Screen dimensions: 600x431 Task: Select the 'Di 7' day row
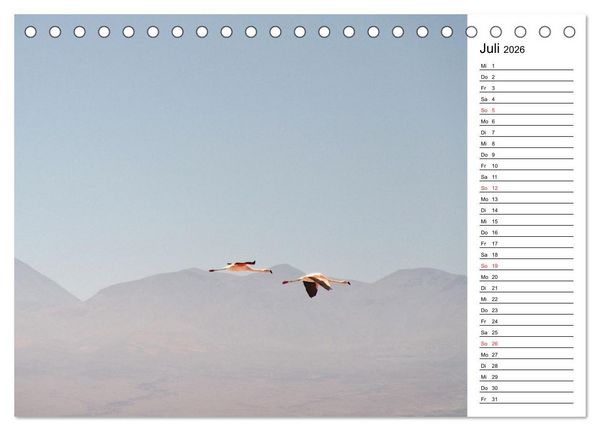click(x=527, y=132)
